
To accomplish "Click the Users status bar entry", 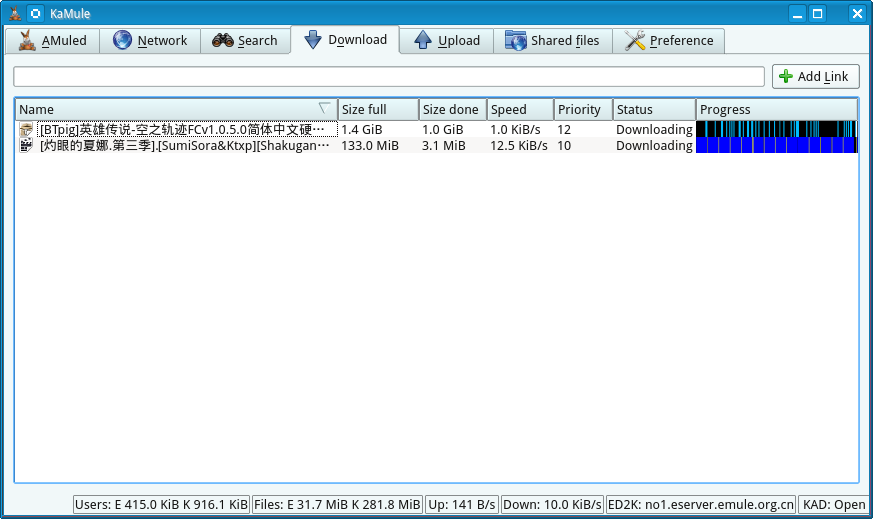I will pyautogui.click(x=161, y=505).
